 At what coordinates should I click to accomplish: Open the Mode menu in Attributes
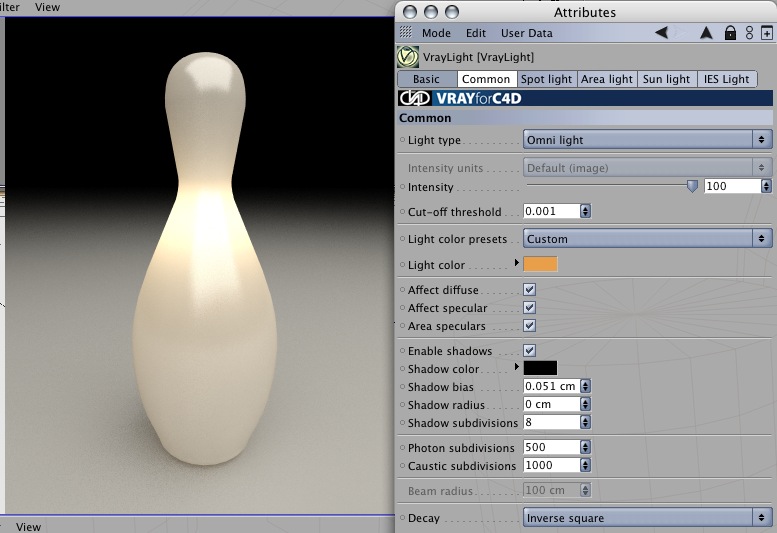tap(436, 33)
